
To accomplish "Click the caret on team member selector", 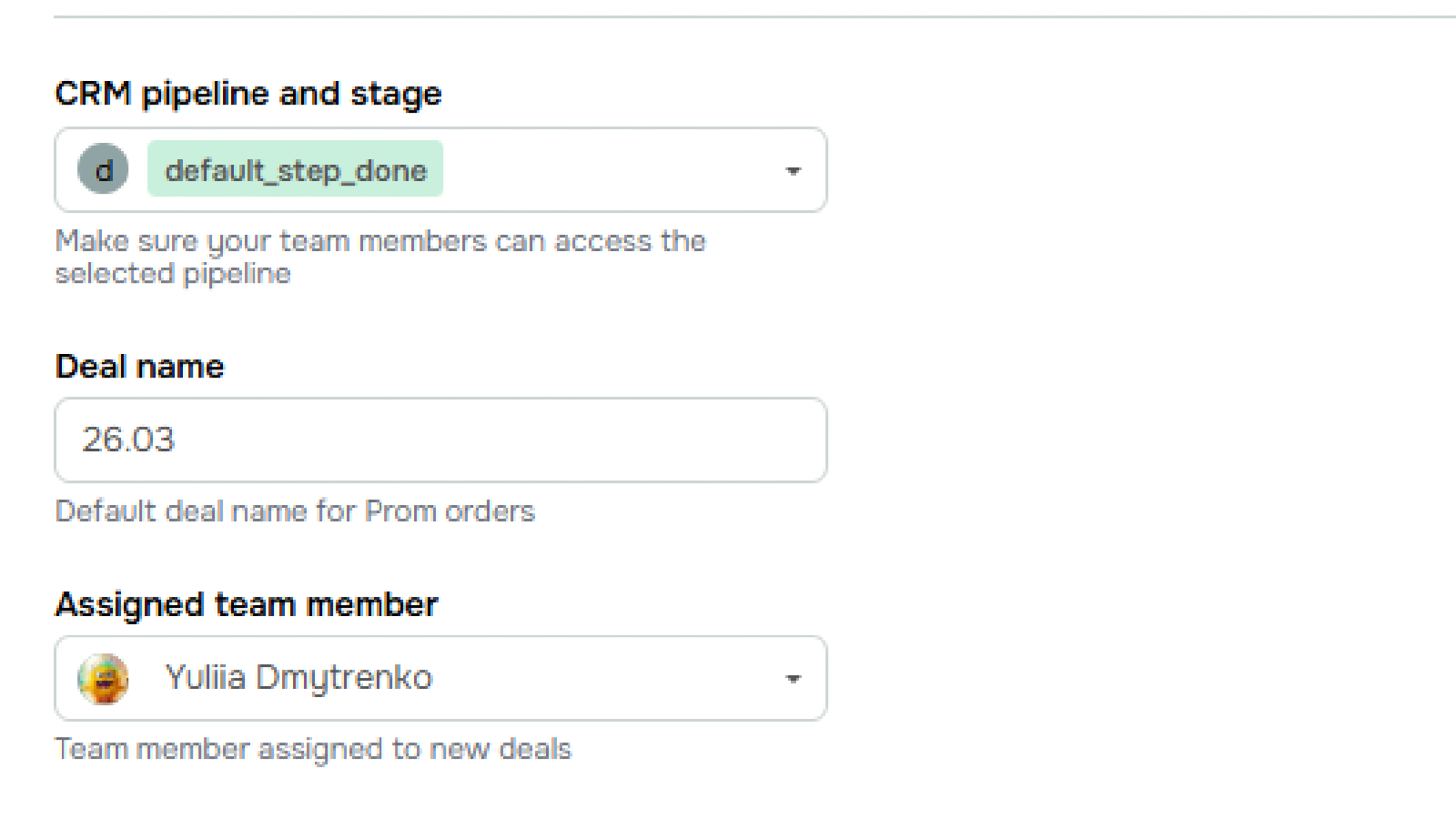I will point(794,679).
